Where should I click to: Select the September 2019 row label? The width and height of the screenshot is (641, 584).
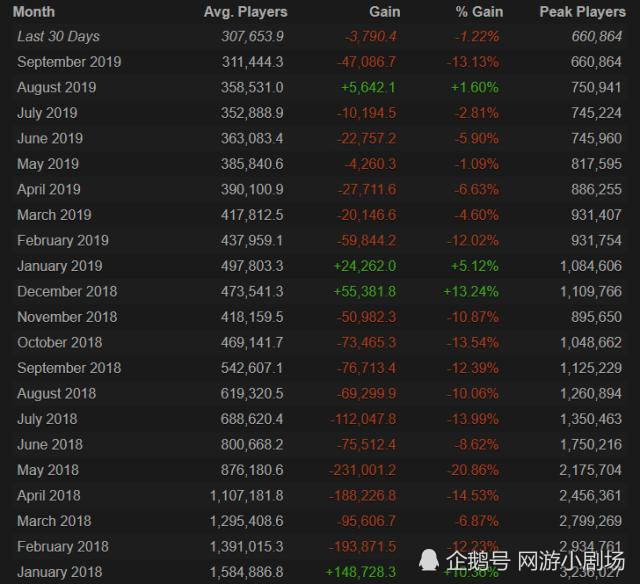point(69,62)
